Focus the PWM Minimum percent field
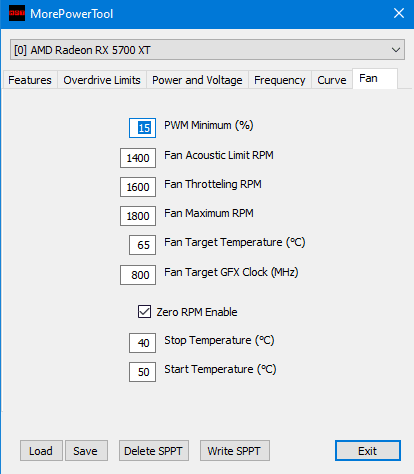Screen dimensions: 414x474 (x=142, y=128)
